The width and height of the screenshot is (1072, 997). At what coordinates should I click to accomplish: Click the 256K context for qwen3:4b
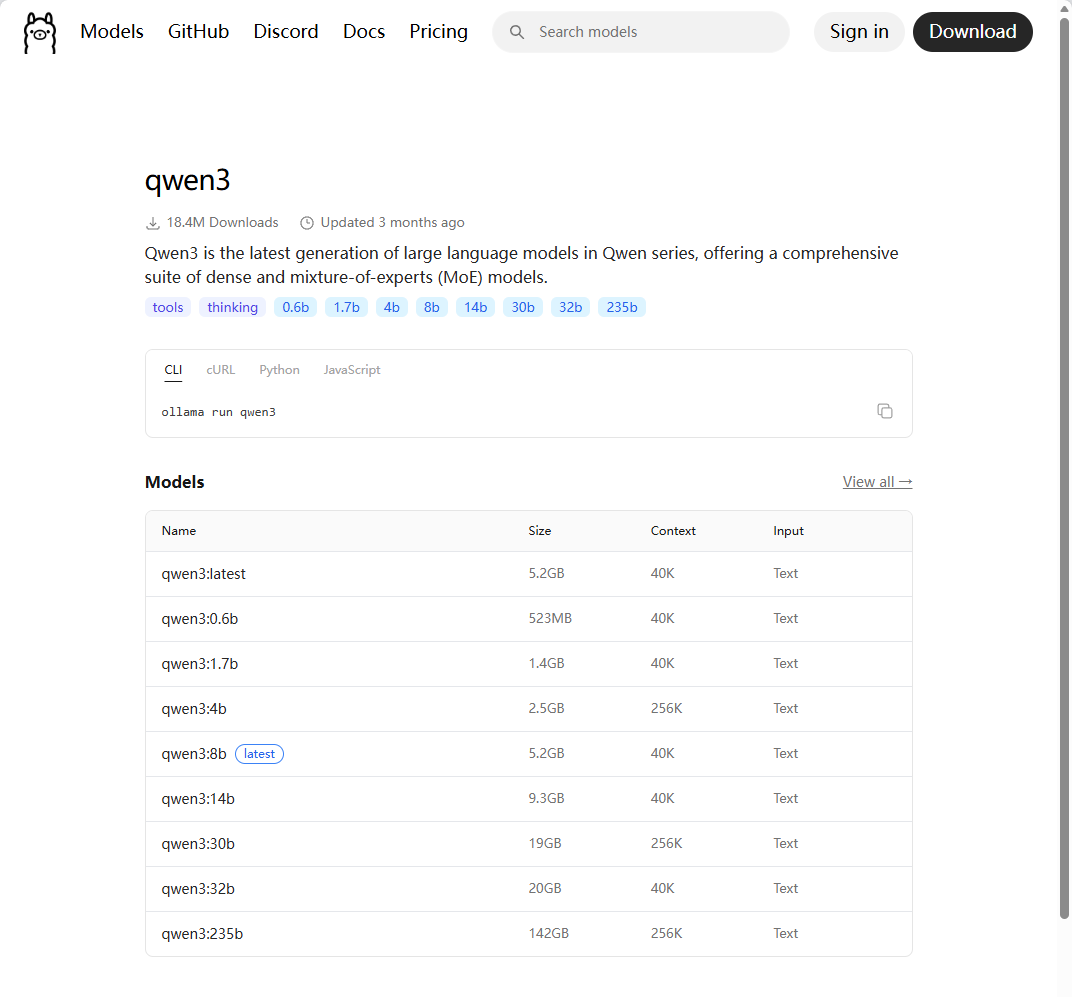pyautogui.click(x=666, y=708)
